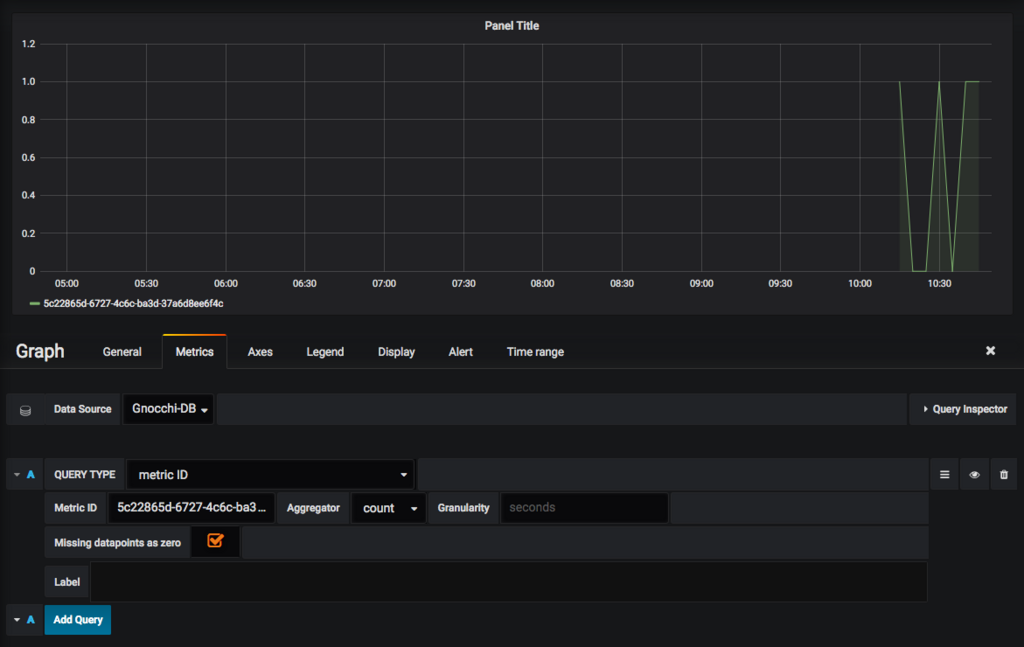This screenshot has height=647, width=1024.
Task: Expand the Query Inspector
Action: tap(963, 409)
